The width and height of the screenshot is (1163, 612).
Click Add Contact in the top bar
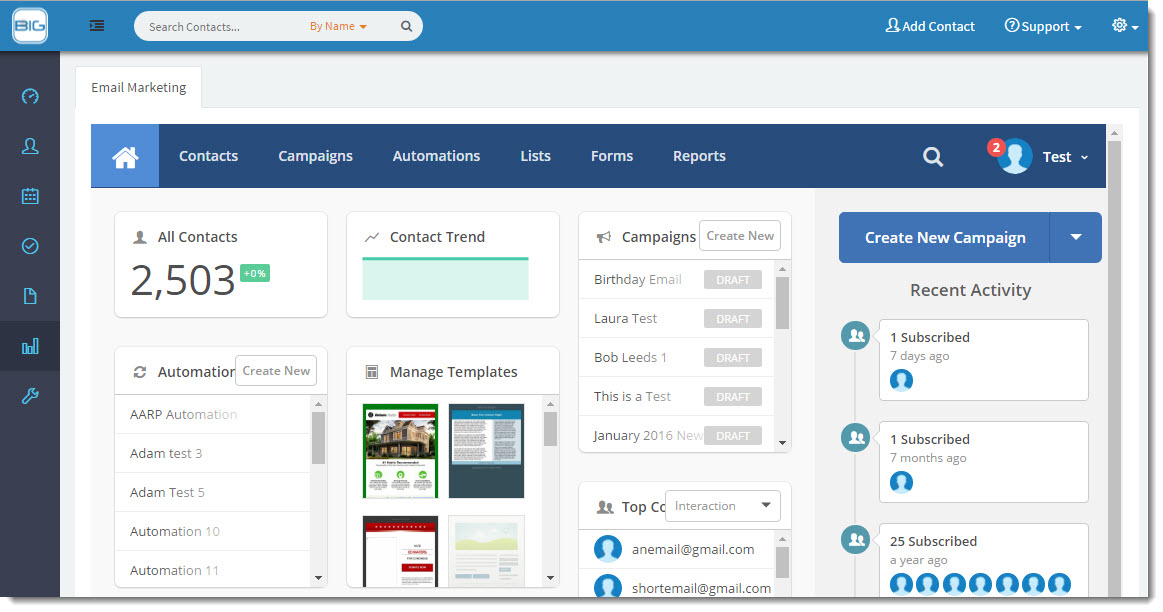(x=930, y=26)
